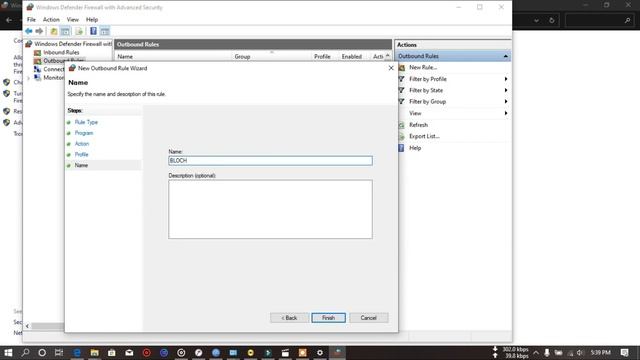Image resolution: width=640 pixels, height=360 pixels.
Task: Open the Program wizard step
Action: [84, 133]
